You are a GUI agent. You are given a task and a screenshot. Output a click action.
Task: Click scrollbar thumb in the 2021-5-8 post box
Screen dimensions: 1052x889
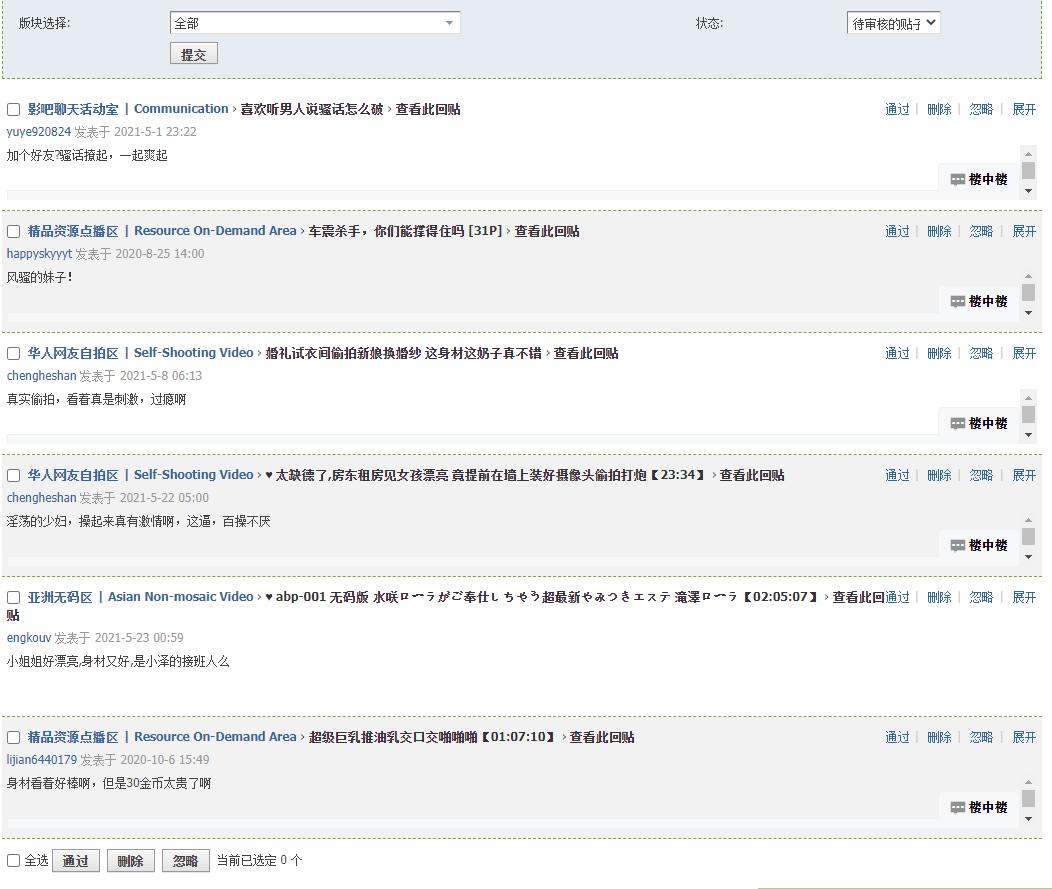click(1029, 415)
